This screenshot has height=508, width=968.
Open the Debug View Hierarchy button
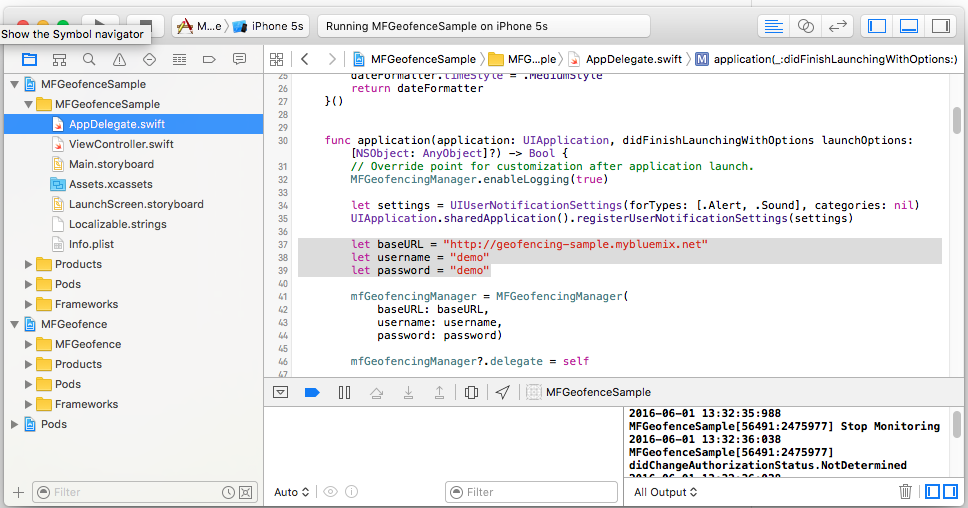[x=472, y=393]
